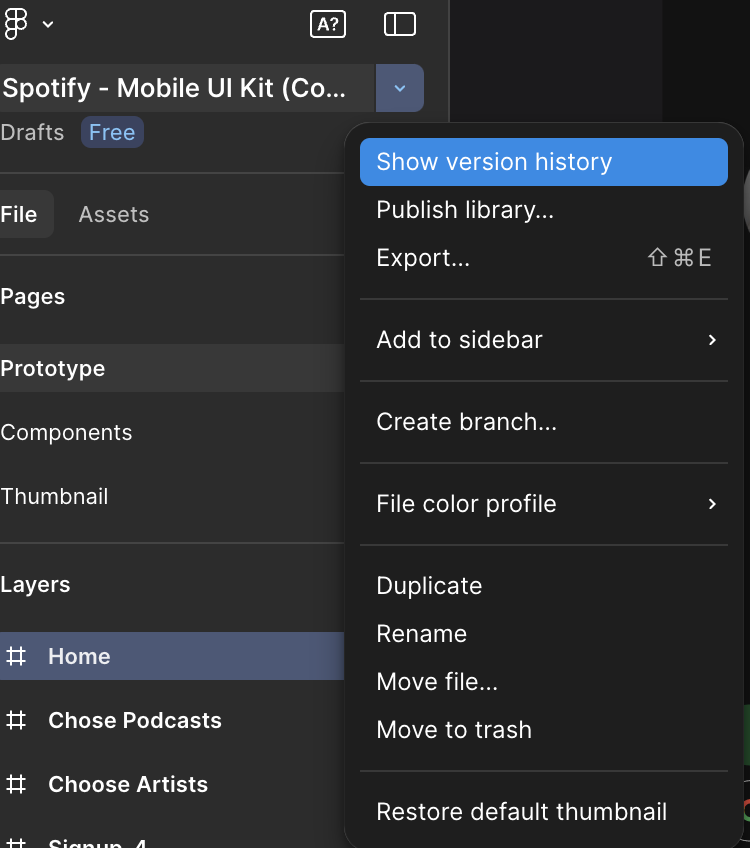Choose Publish library menu item
Viewport: 750px width, 848px height.
pos(544,210)
